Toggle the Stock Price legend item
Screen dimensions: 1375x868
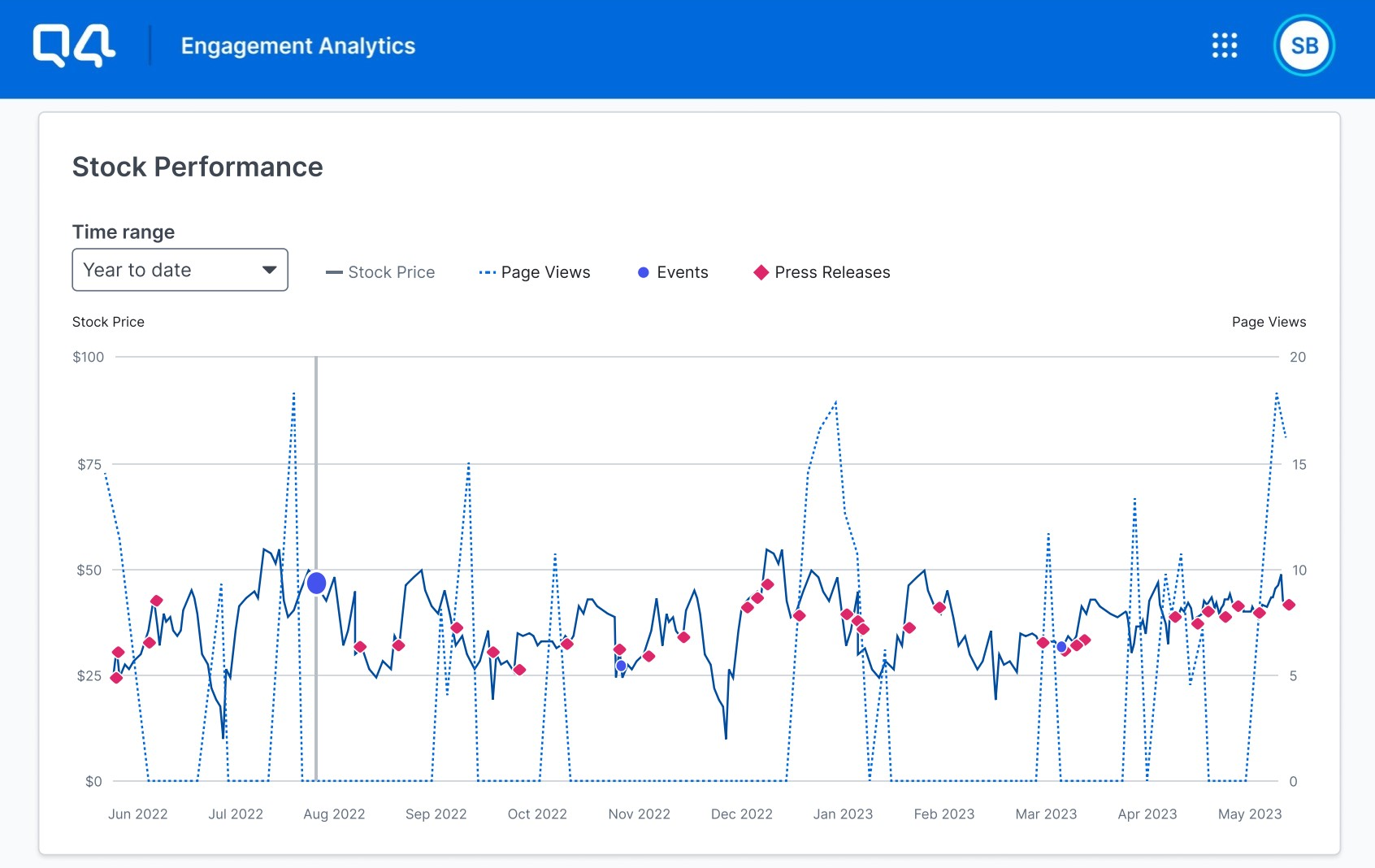point(380,272)
